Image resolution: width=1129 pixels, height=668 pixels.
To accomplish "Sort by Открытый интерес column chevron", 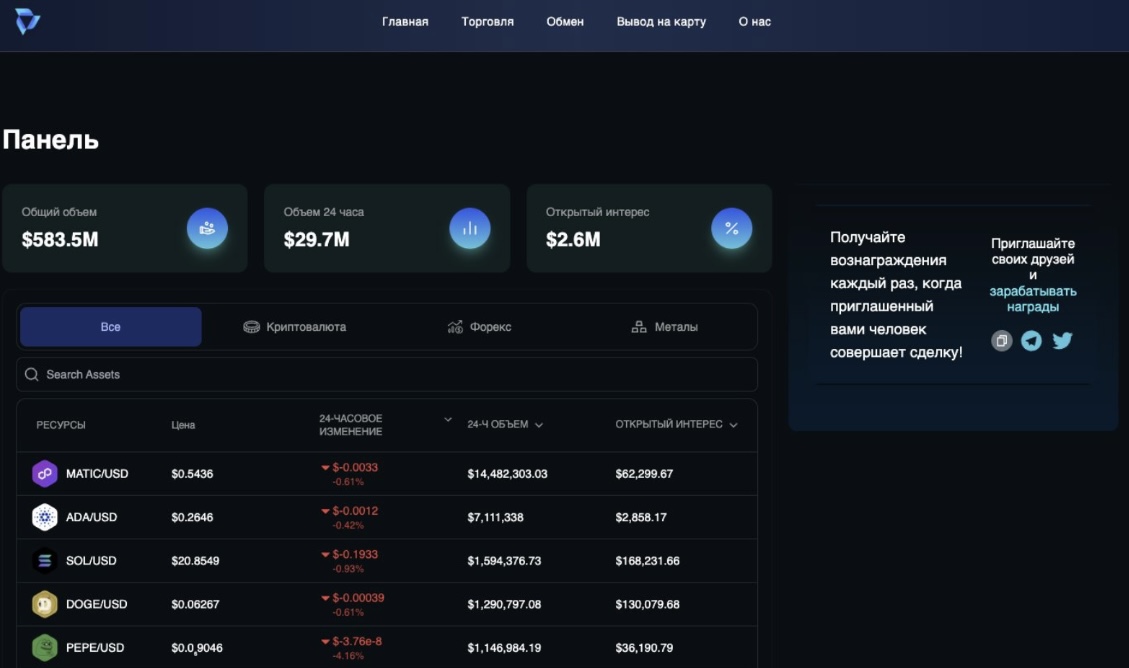I will [x=733, y=425].
